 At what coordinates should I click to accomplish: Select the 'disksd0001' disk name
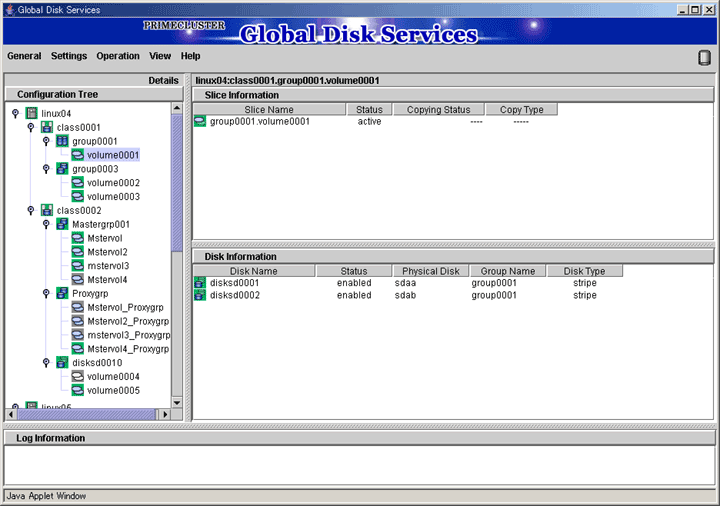[x=235, y=282]
